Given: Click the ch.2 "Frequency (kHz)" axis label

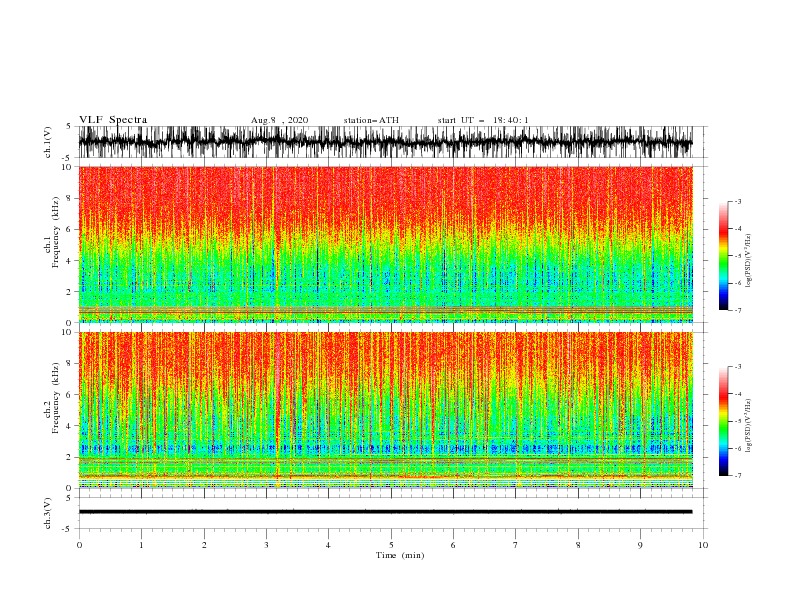Looking at the screenshot, I should pos(56,398).
